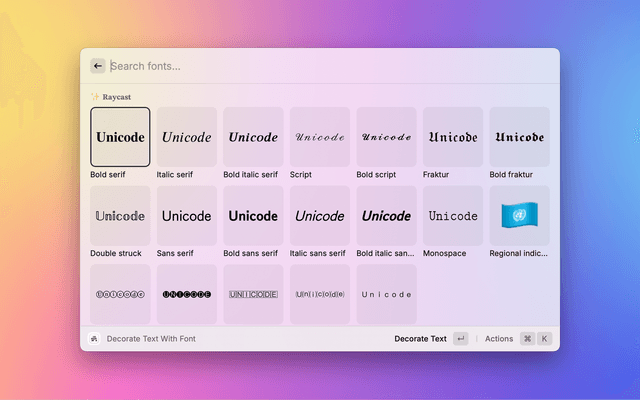The width and height of the screenshot is (640, 400).
Task: Pick the Bold fraktur font tile
Action: click(519, 137)
